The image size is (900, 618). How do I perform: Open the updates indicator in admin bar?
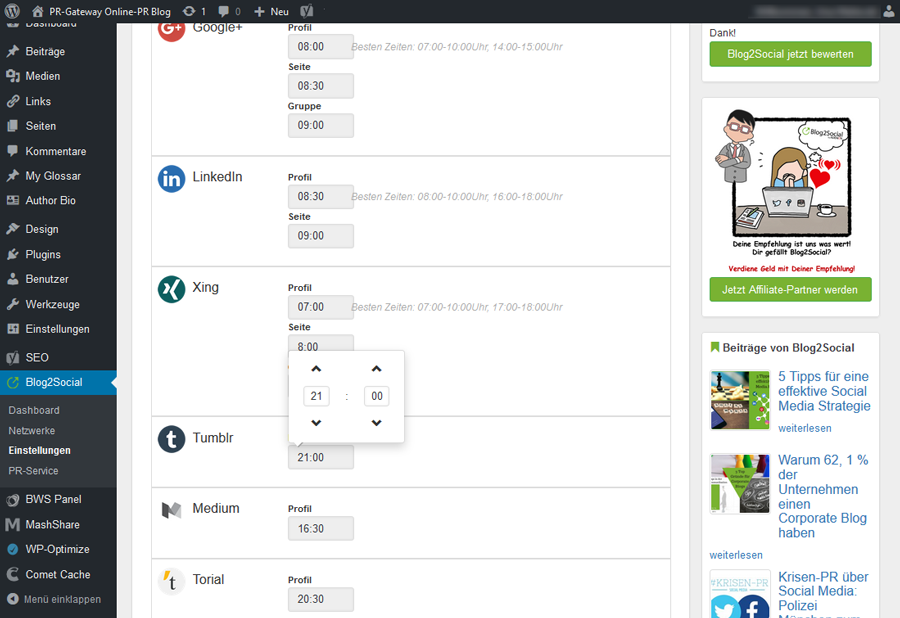pyautogui.click(x=194, y=11)
